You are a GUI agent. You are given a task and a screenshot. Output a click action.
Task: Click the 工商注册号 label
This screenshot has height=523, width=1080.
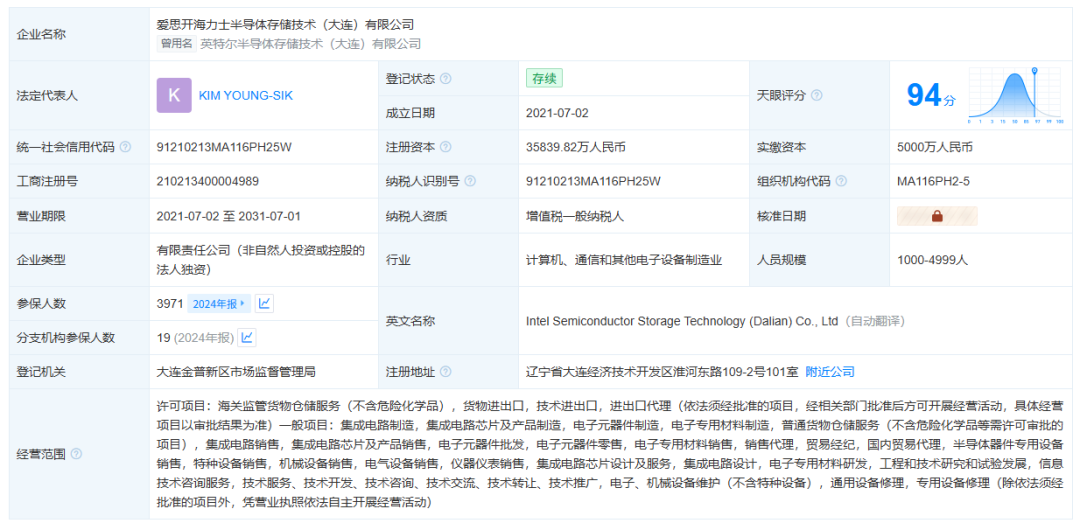[x=47, y=181]
